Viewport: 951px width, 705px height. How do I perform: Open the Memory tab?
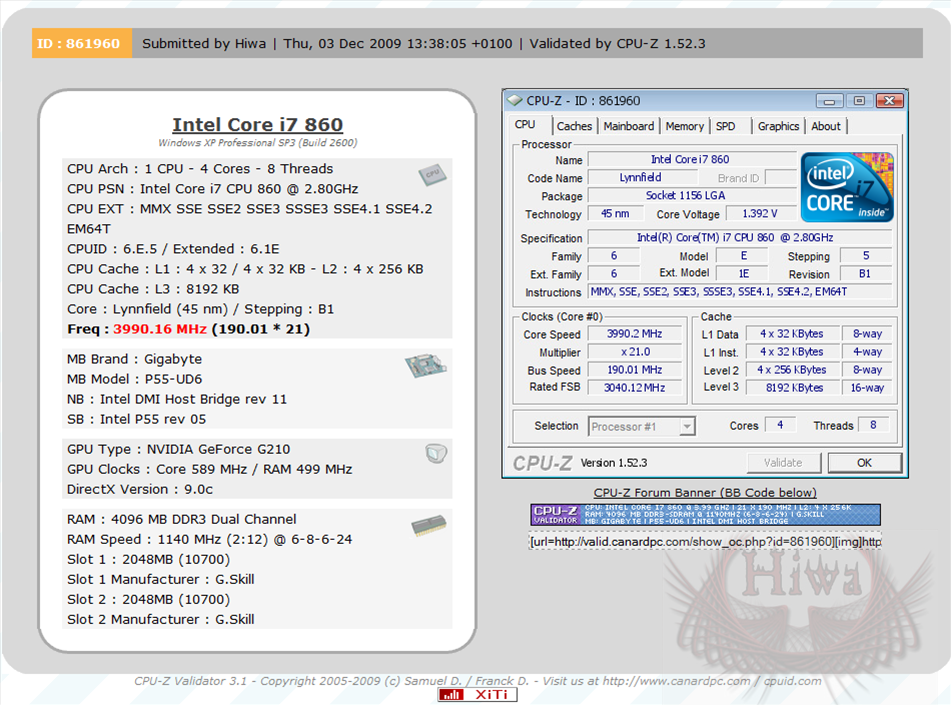click(x=684, y=126)
